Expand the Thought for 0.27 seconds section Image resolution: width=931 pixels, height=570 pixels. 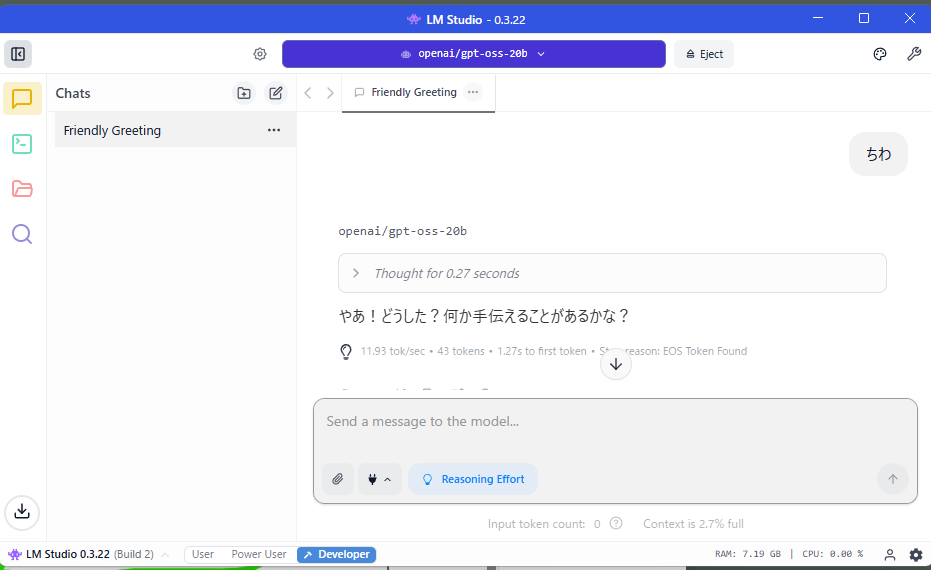(x=612, y=273)
